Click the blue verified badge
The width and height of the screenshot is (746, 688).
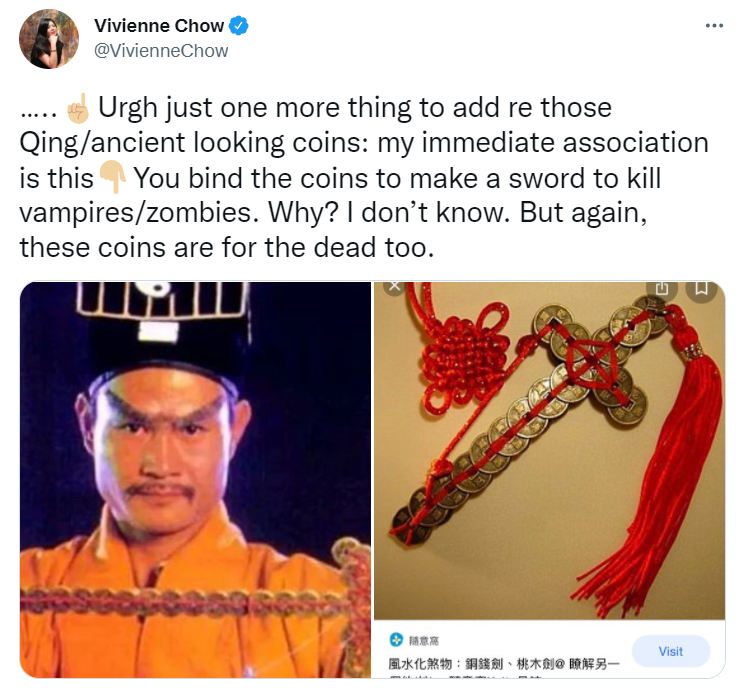pos(239,26)
